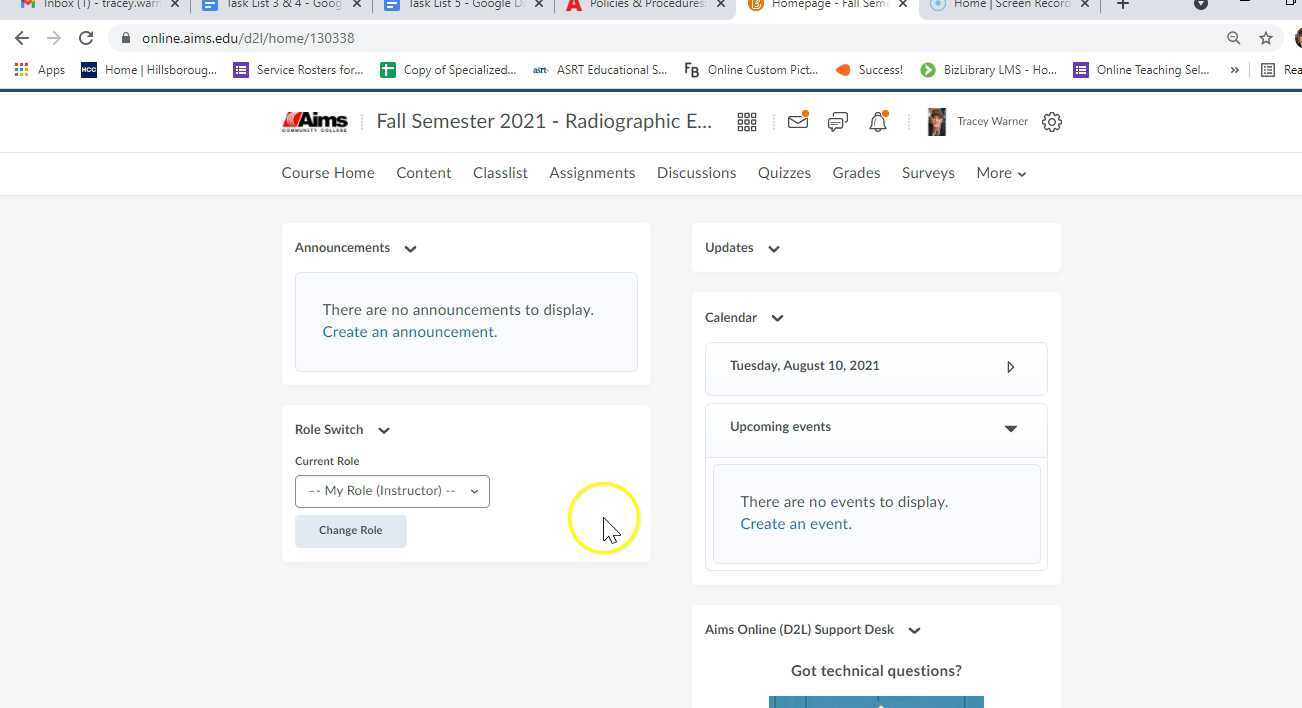Expand the Announcements widget chevron
This screenshot has width=1302, height=708.
409,248
